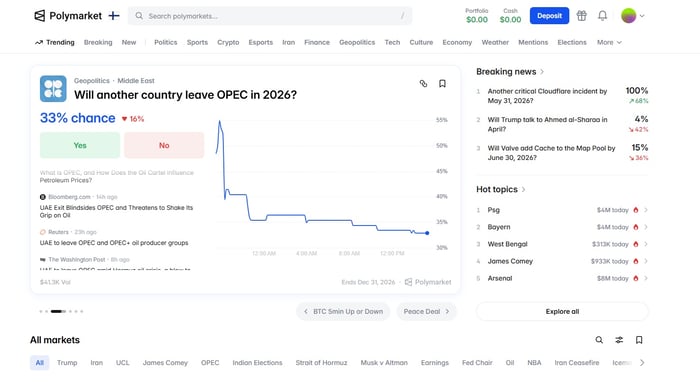Click the Trending arrow icon
Image resolution: width=700 pixels, height=385 pixels.
[39, 42]
